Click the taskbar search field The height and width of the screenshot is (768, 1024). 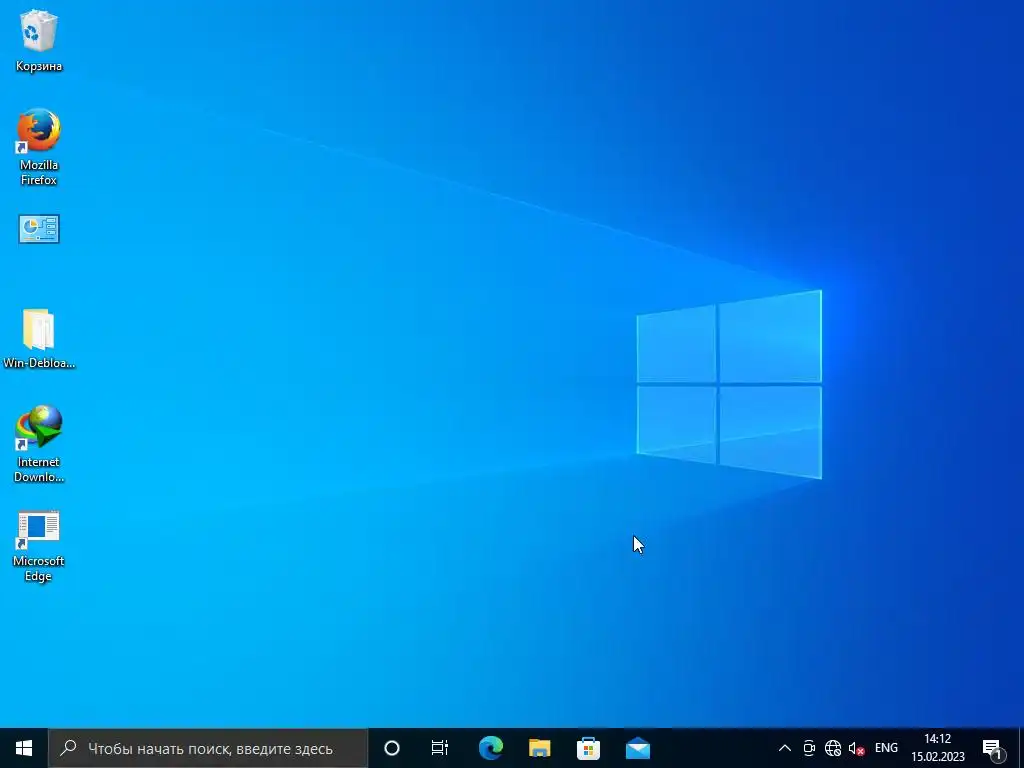coord(208,748)
